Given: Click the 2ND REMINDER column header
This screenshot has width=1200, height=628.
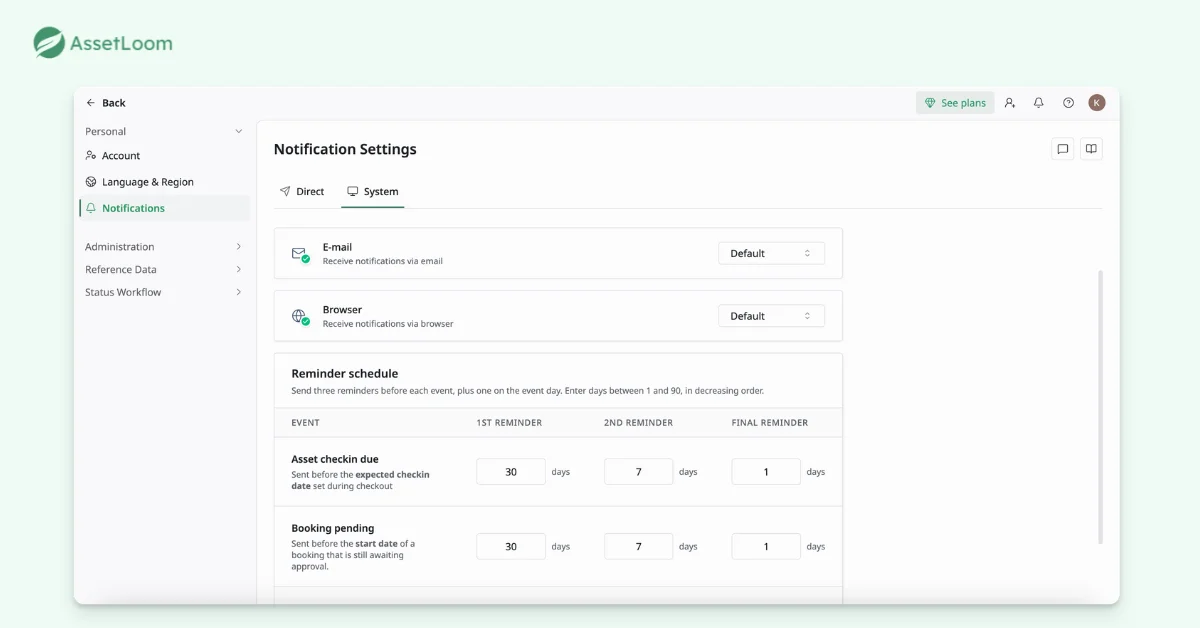Looking at the screenshot, I should pos(638,423).
